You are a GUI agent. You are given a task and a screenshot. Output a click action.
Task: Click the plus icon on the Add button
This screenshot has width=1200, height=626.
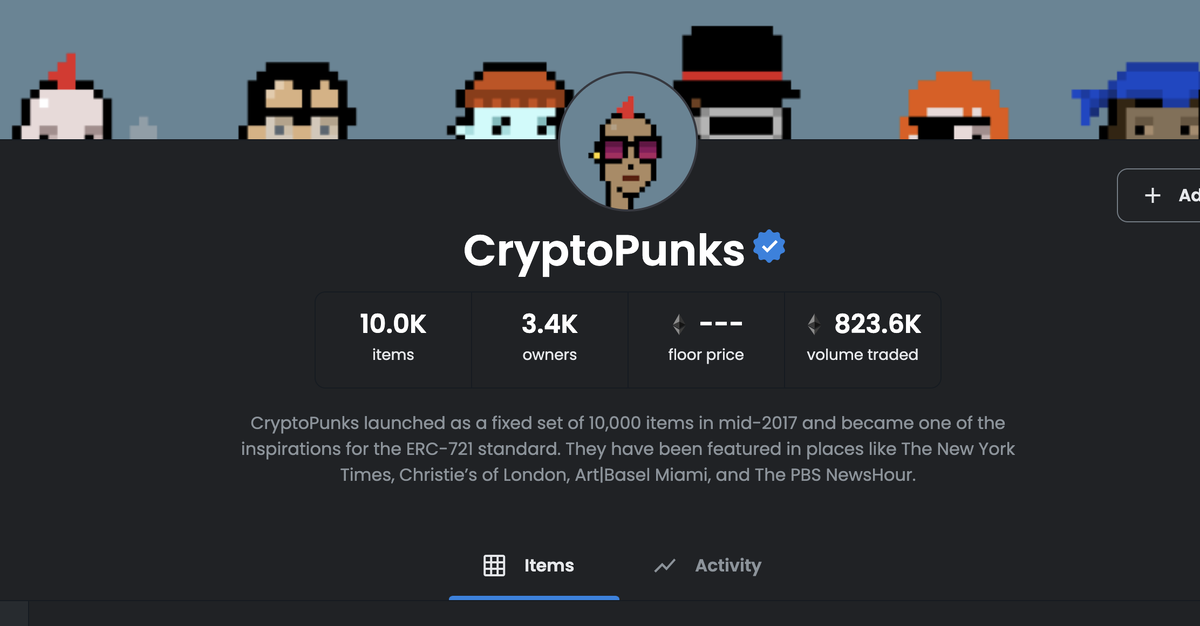(1152, 195)
